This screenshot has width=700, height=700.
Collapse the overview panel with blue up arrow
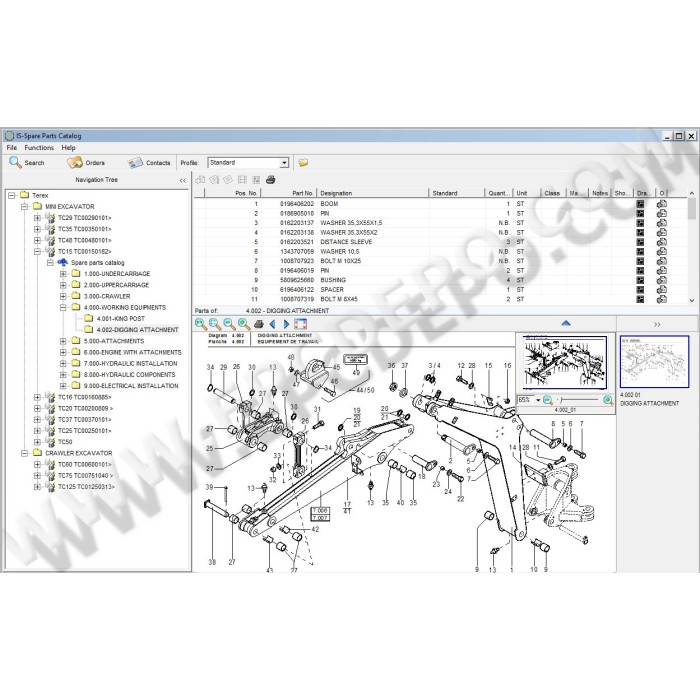point(566,323)
